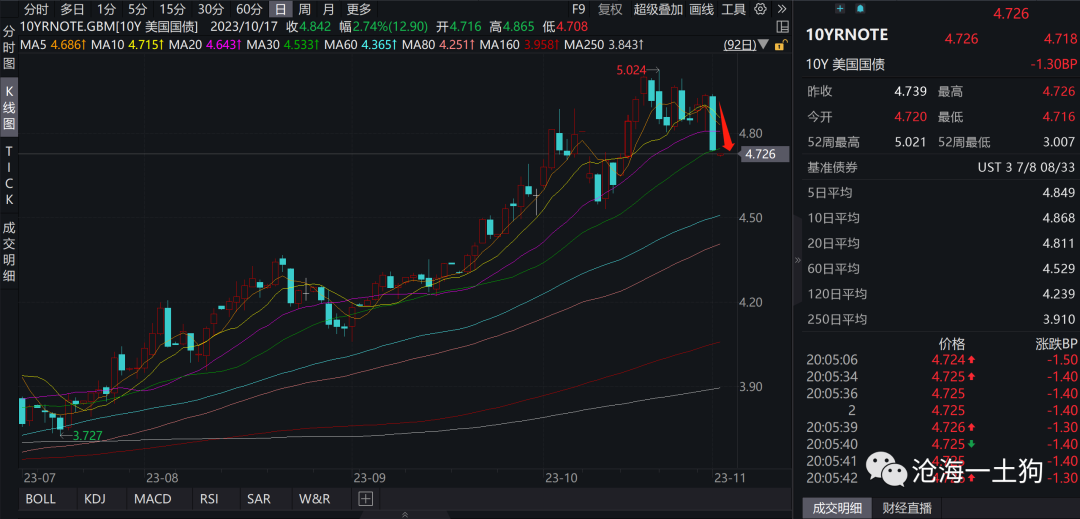Click the MA10 4.715 legend label
Image resolution: width=1080 pixels, height=519 pixels.
126,45
